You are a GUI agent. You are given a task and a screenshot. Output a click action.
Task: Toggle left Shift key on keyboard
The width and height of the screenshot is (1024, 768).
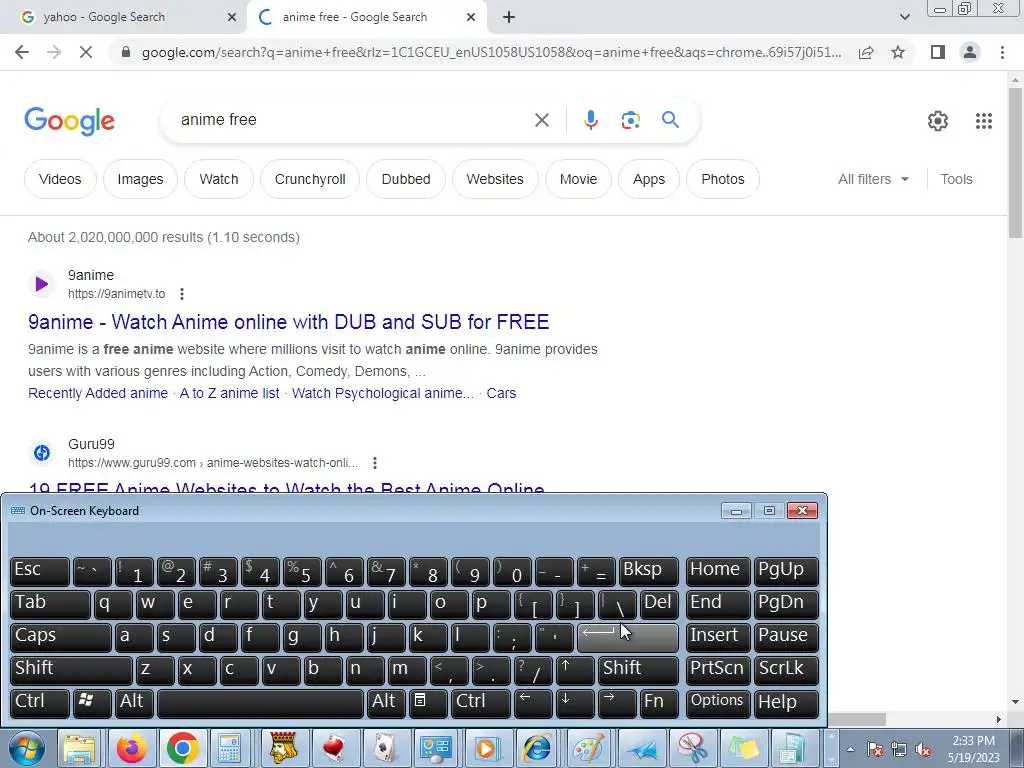(72, 670)
